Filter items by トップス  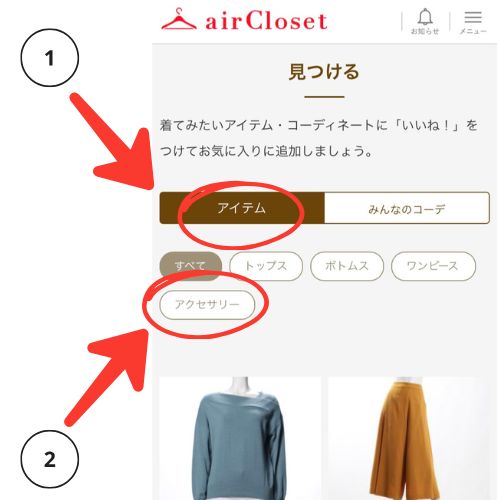click(266, 266)
